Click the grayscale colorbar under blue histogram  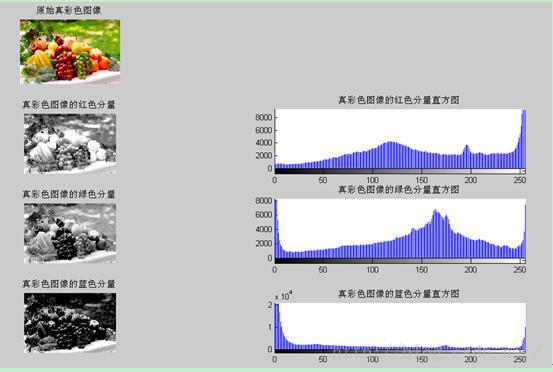click(x=400, y=351)
